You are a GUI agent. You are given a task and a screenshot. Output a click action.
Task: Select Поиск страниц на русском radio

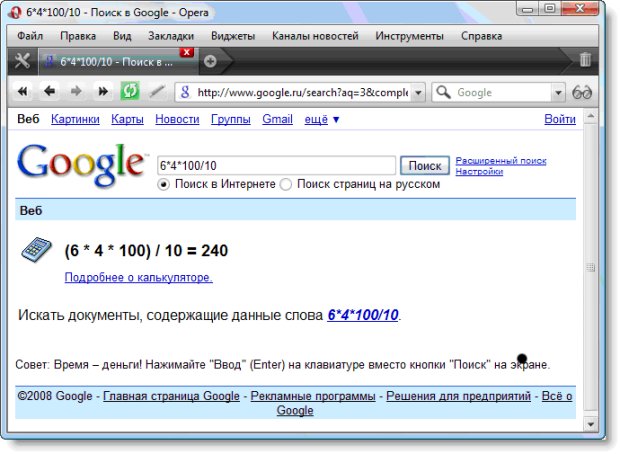(285, 184)
